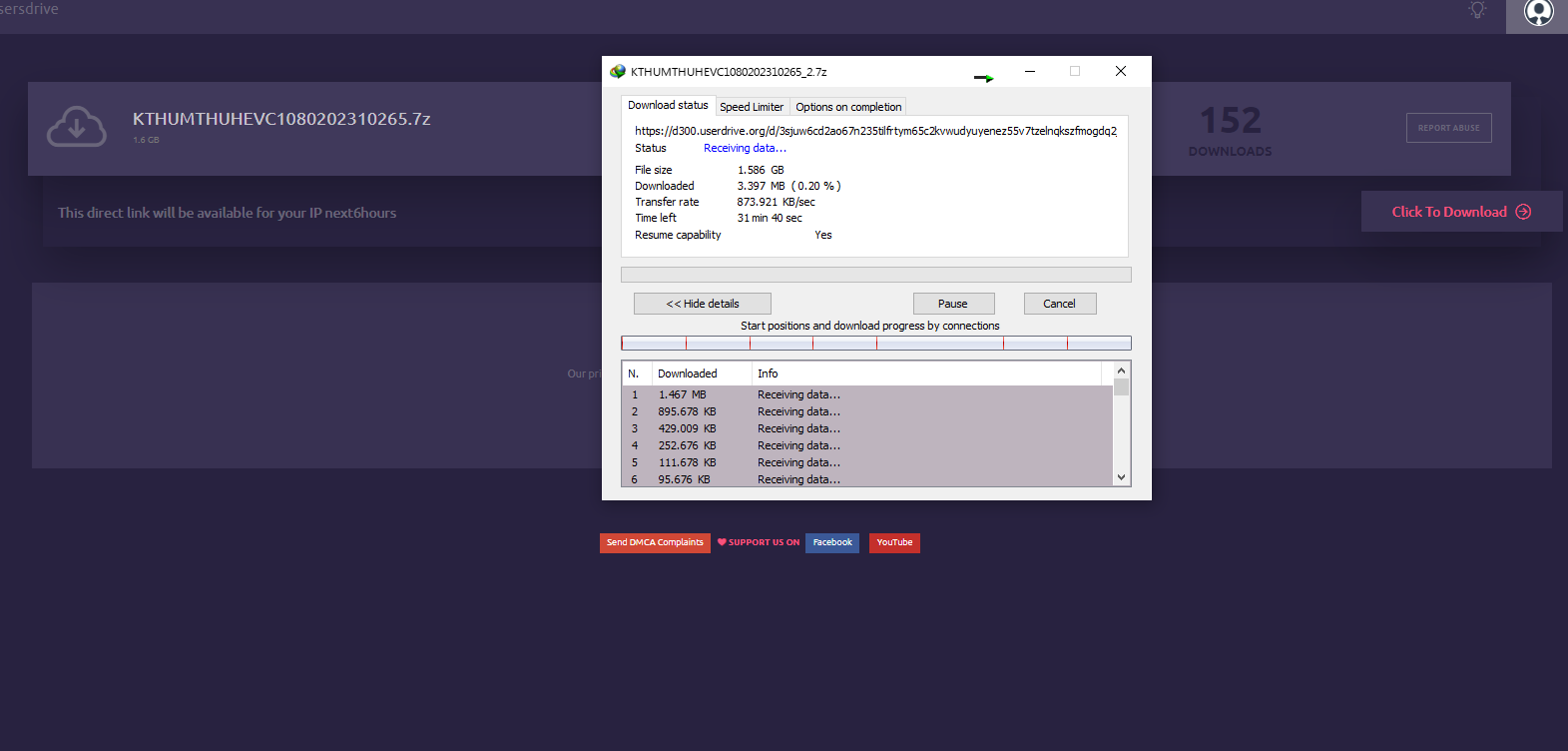
Task: Select connection row 1 with 1.467 MB
Action: point(867,394)
